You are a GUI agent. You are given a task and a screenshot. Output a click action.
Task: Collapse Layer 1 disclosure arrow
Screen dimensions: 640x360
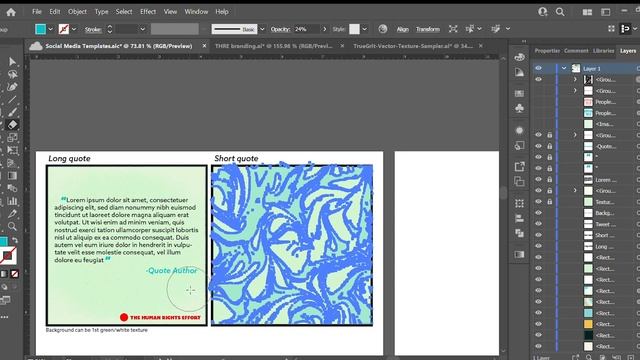pos(564,68)
